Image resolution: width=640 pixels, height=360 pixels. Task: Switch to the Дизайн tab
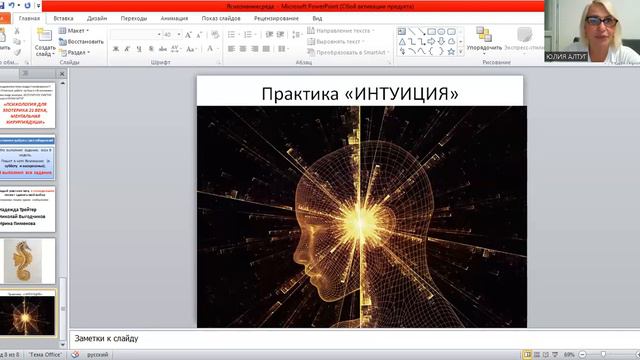pos(97,18)
